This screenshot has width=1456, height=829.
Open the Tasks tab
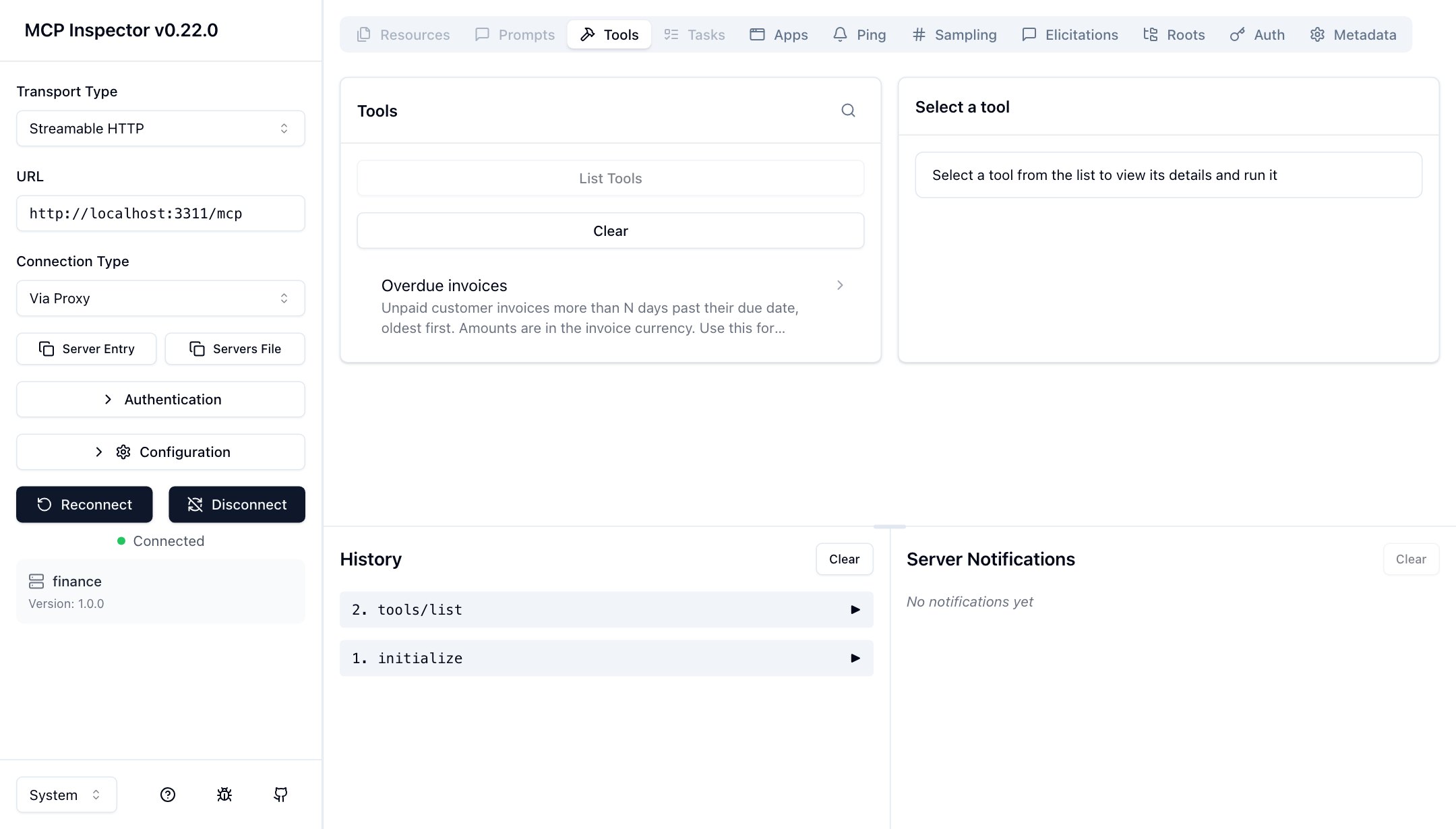click(x=694, y=34)
